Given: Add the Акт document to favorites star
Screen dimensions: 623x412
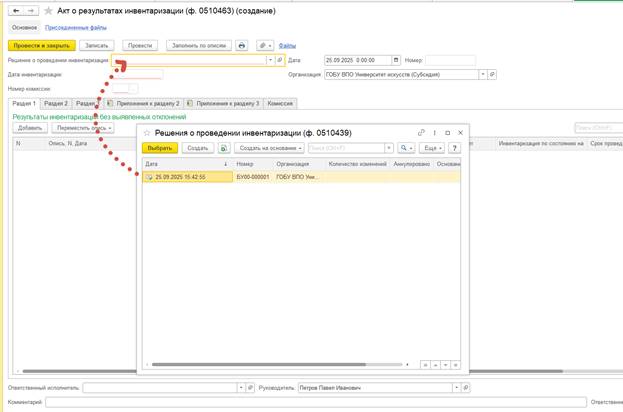Looking at the screenshot, I should click(48, 11).
